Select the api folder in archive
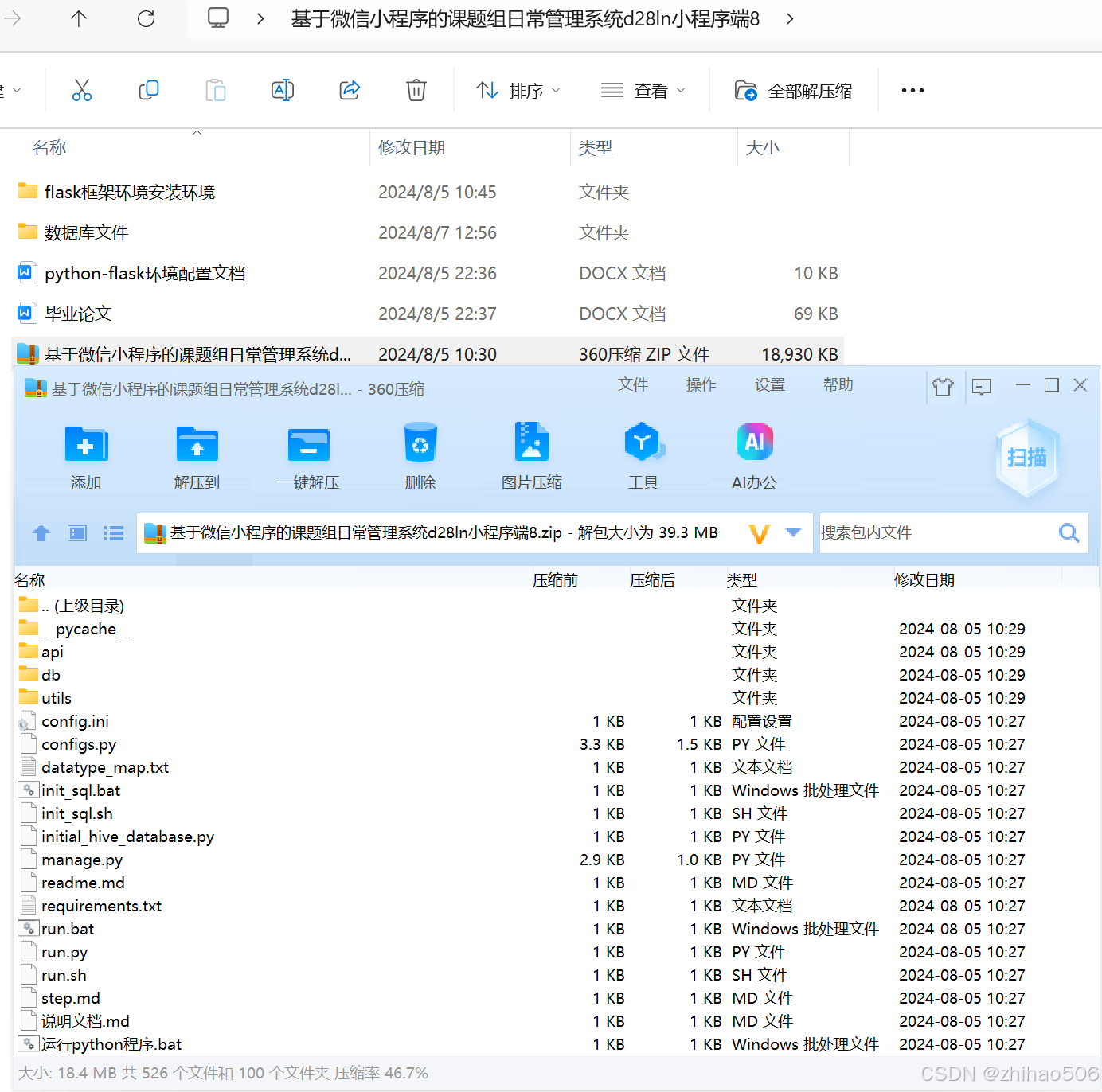 coord(556,652)
